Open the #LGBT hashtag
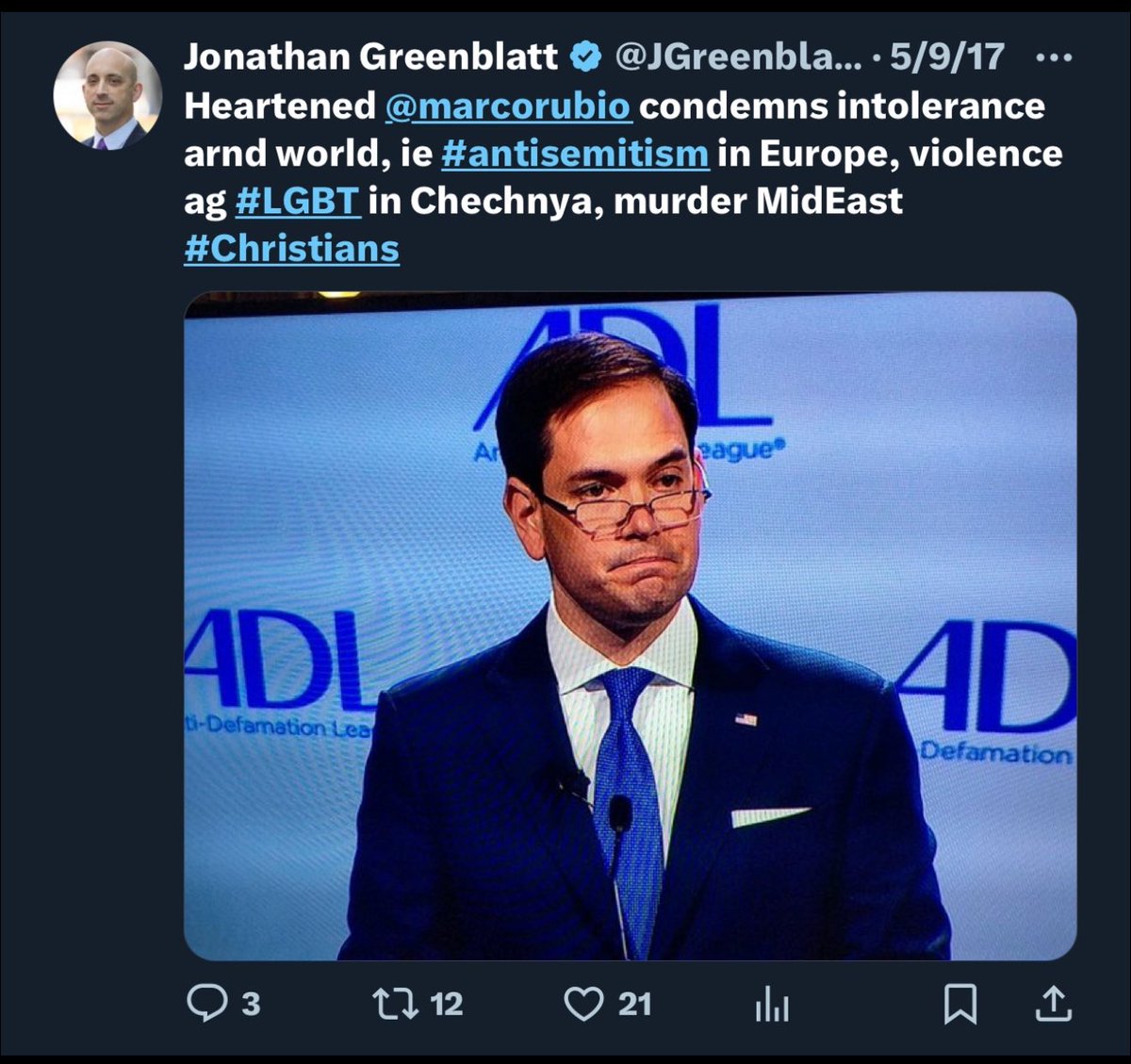Viewport: 1131px width, 1064px height. point(297,201)
